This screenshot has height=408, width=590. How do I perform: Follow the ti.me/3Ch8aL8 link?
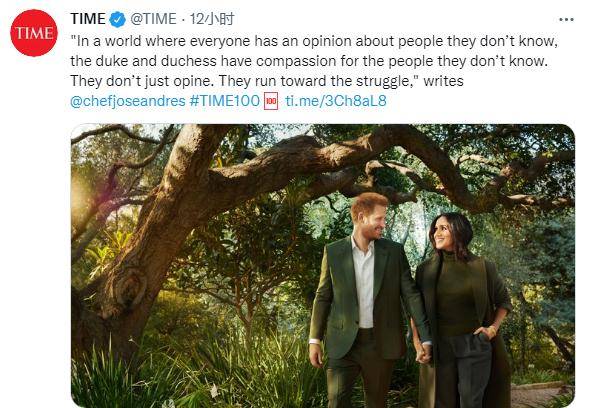tap(336, 101)
